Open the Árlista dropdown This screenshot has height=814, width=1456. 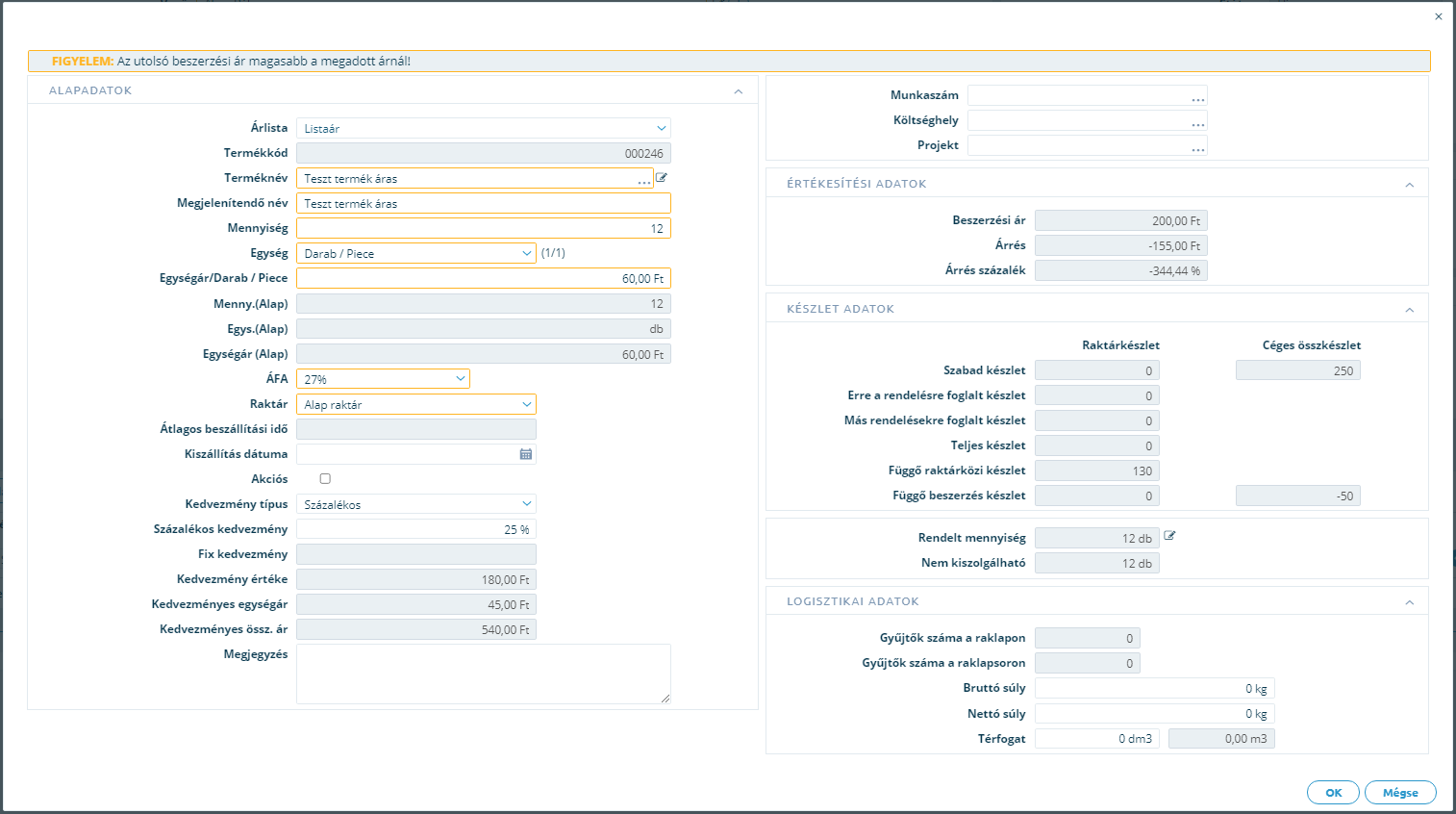[484, 128]
